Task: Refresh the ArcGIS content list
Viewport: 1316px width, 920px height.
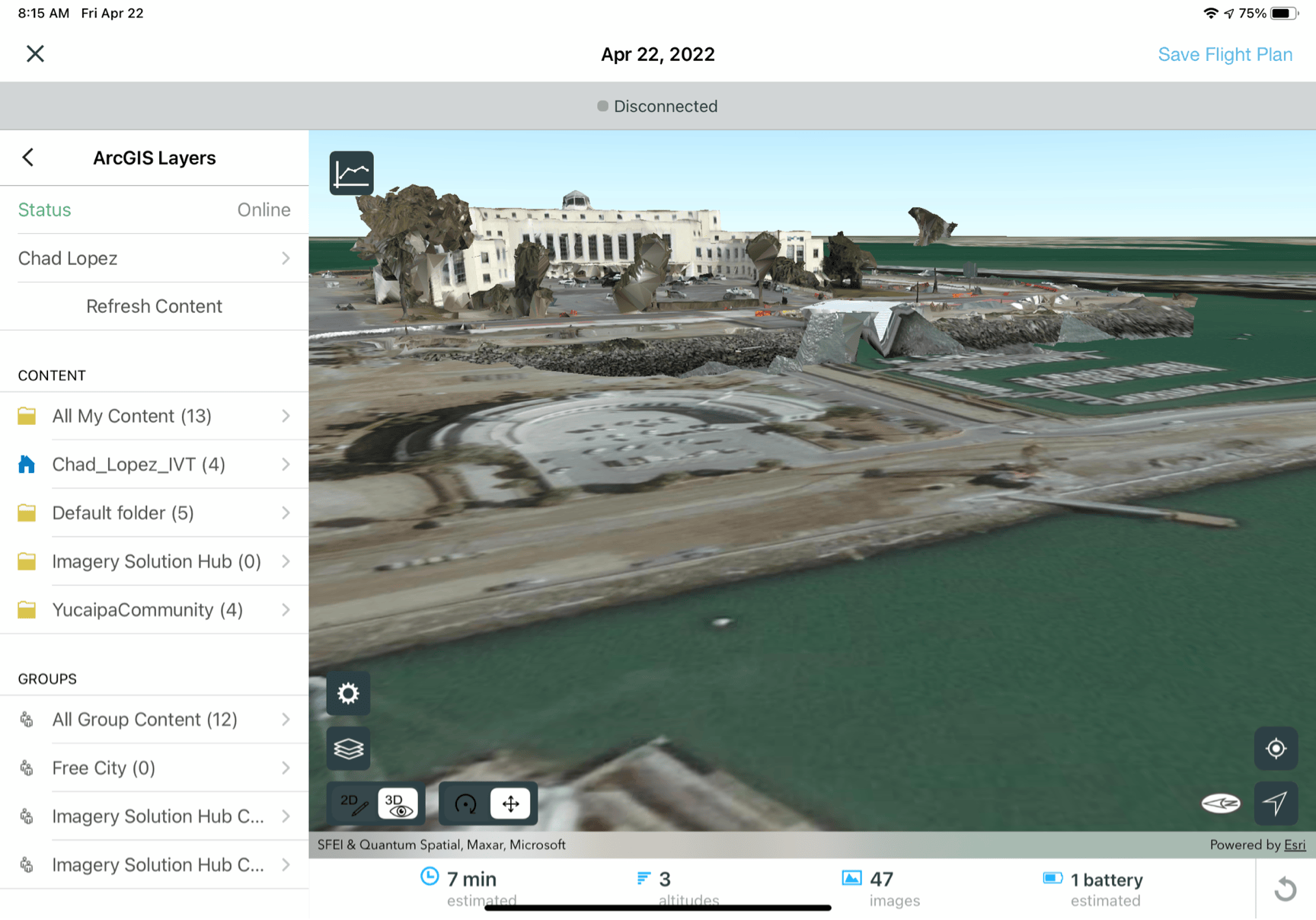Action: click(x=154, y=306)
